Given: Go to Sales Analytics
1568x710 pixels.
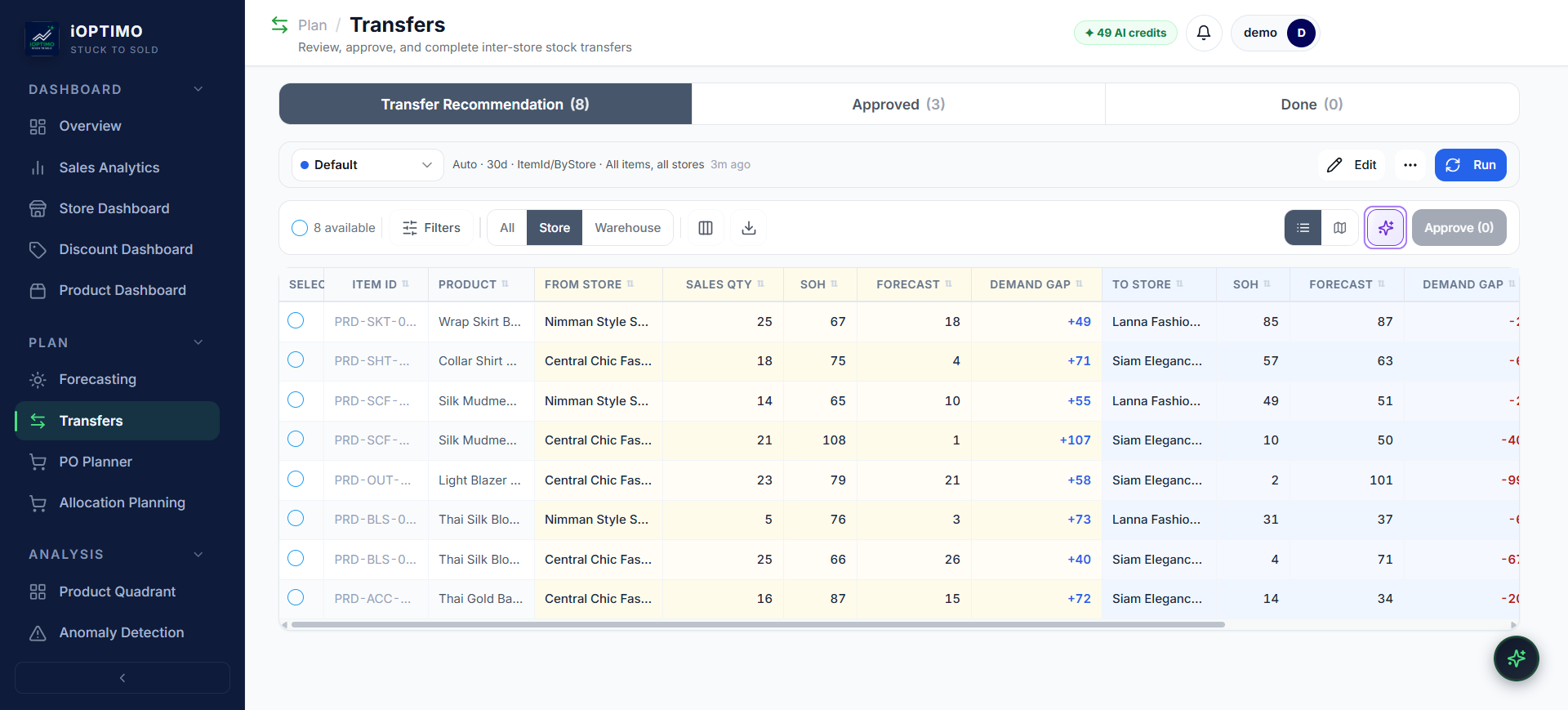Looking at the screenshot, I should click(117, 167).
